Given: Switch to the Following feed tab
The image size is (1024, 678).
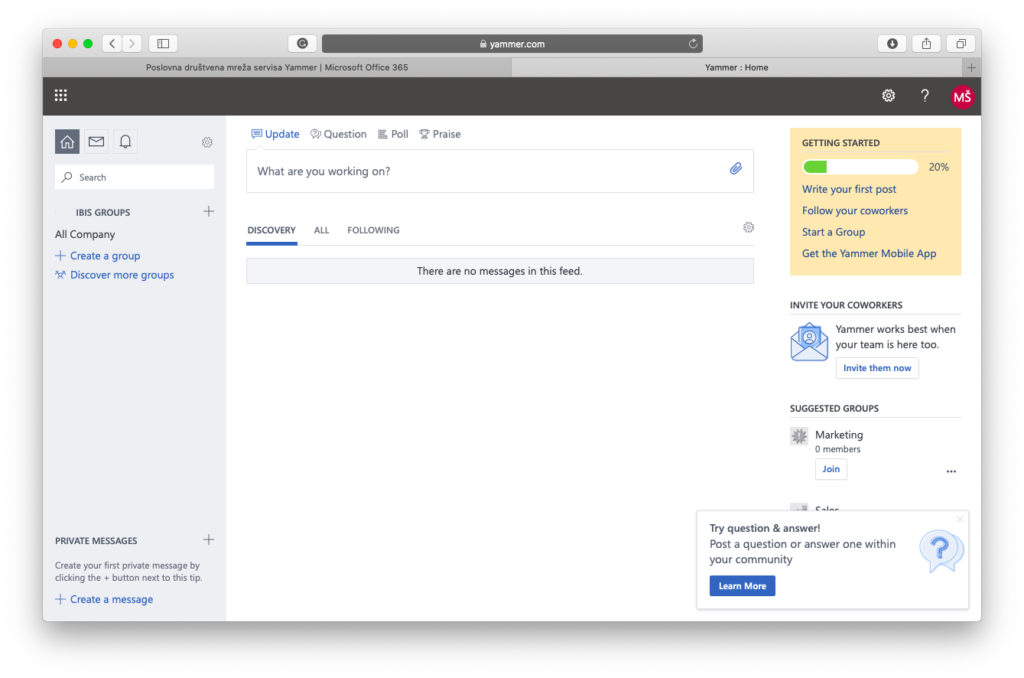Looking at the screenshot, I should (373, 230).
